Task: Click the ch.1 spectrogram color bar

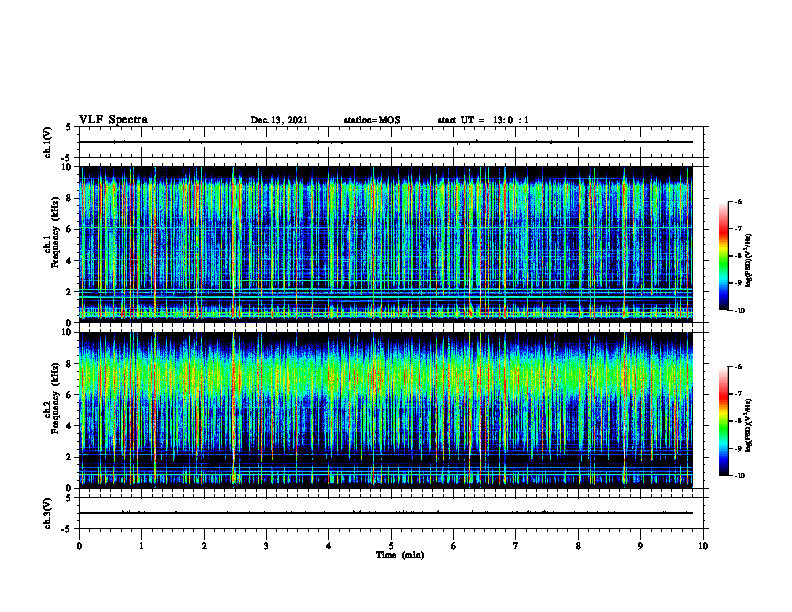Action: pos(723,256)
